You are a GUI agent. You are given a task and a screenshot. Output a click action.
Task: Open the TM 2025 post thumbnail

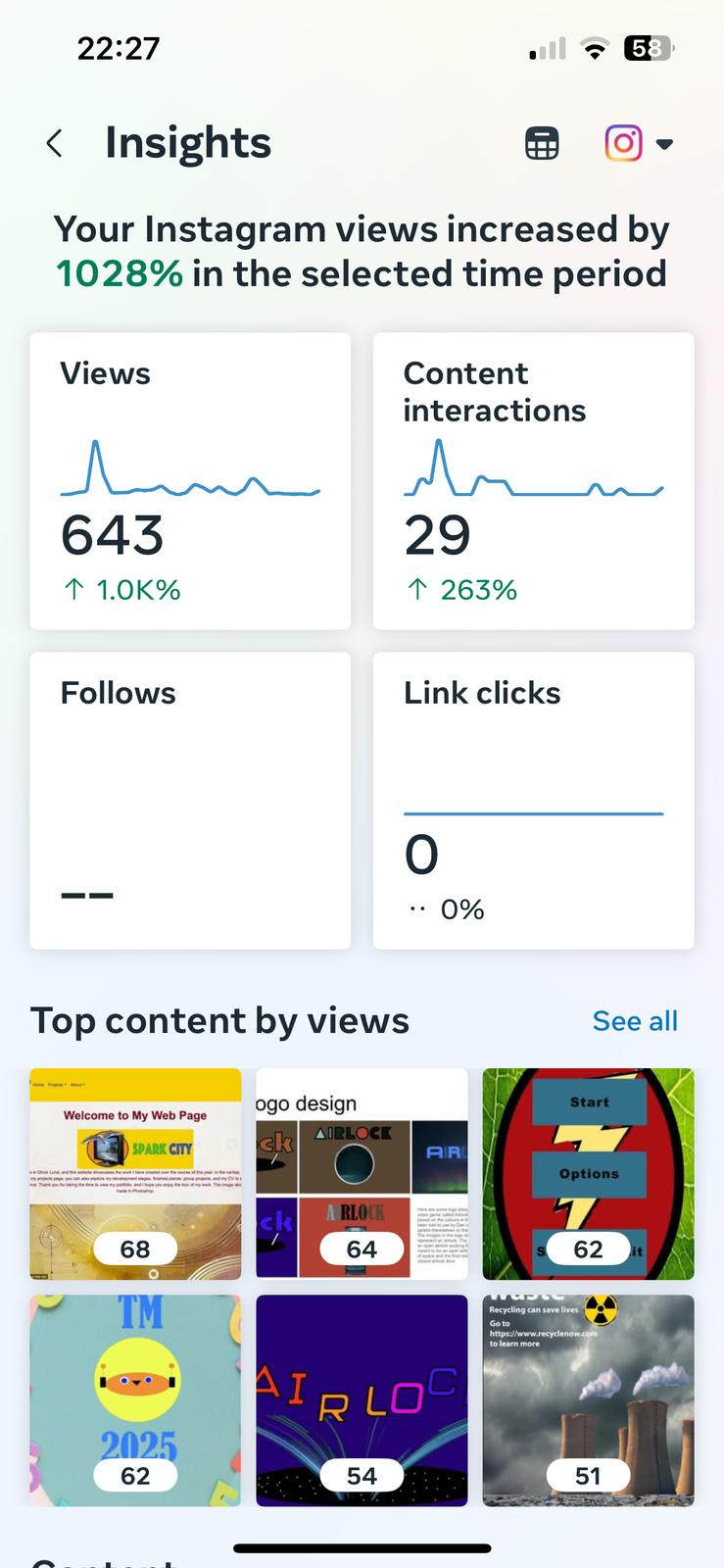pos(135,1399)
